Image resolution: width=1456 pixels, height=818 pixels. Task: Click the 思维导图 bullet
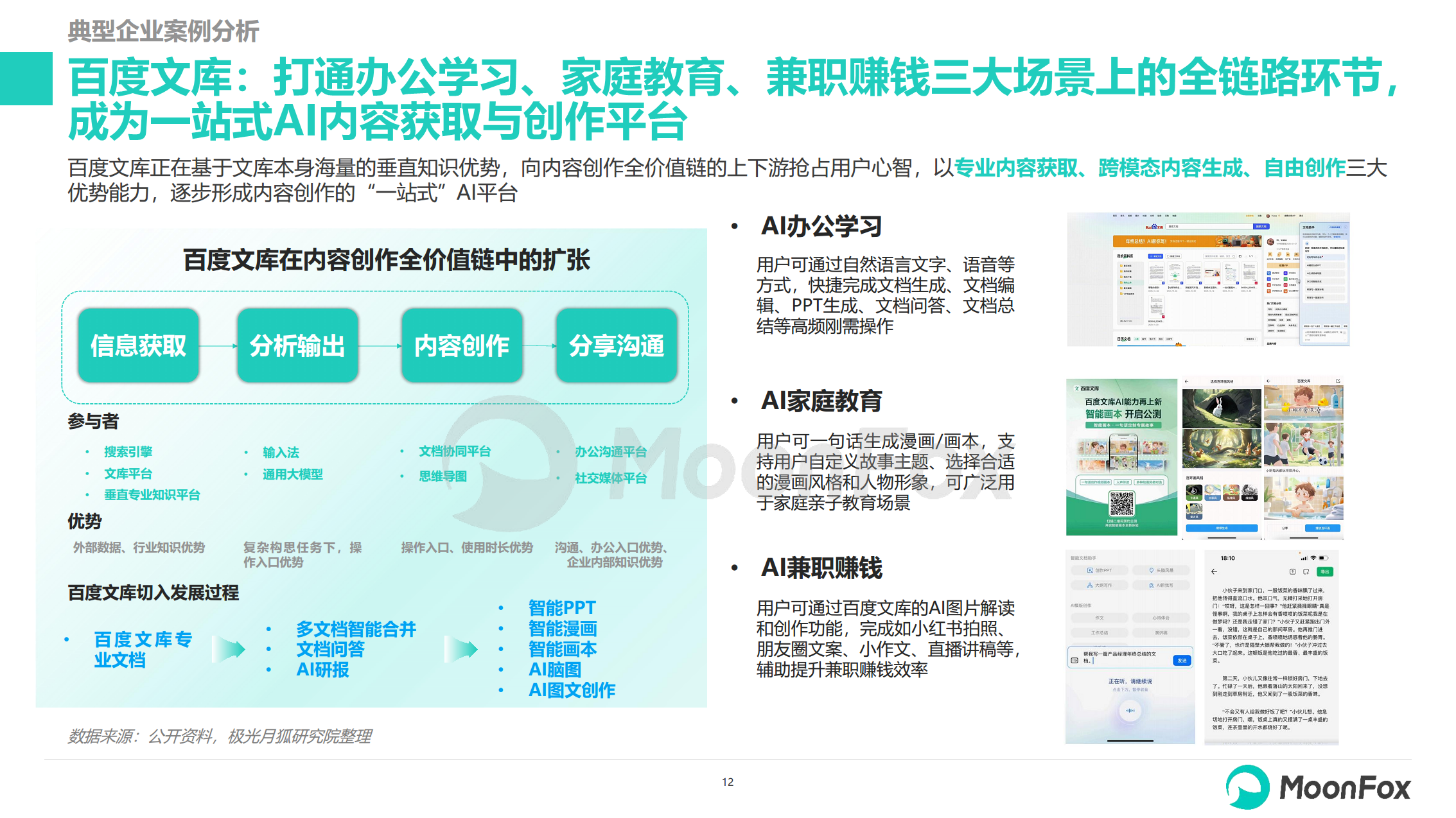443,476
